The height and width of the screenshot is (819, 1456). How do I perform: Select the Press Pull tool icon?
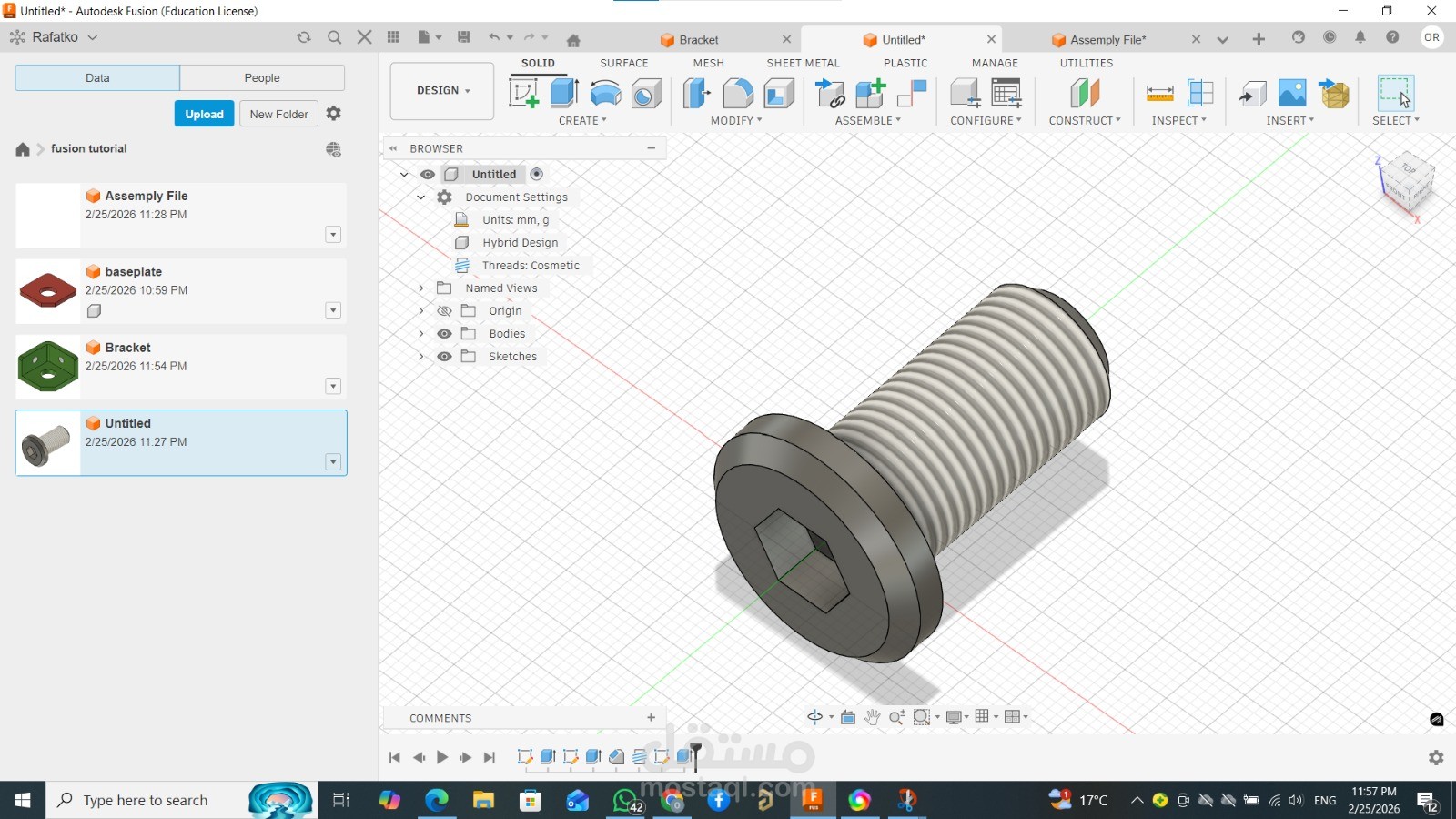[x=697, y=93]
